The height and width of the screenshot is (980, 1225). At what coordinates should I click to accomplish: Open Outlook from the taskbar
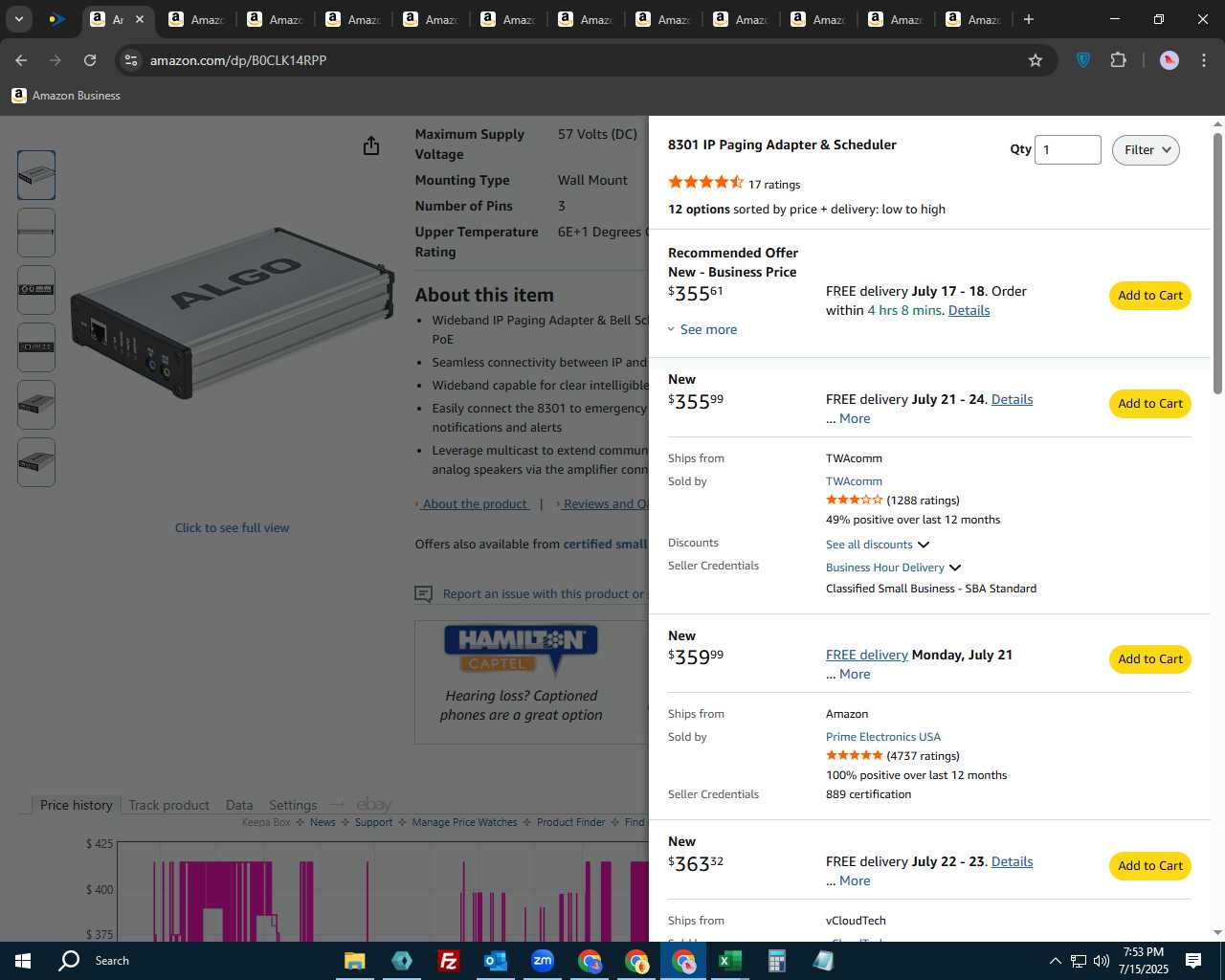pos(495,961)
